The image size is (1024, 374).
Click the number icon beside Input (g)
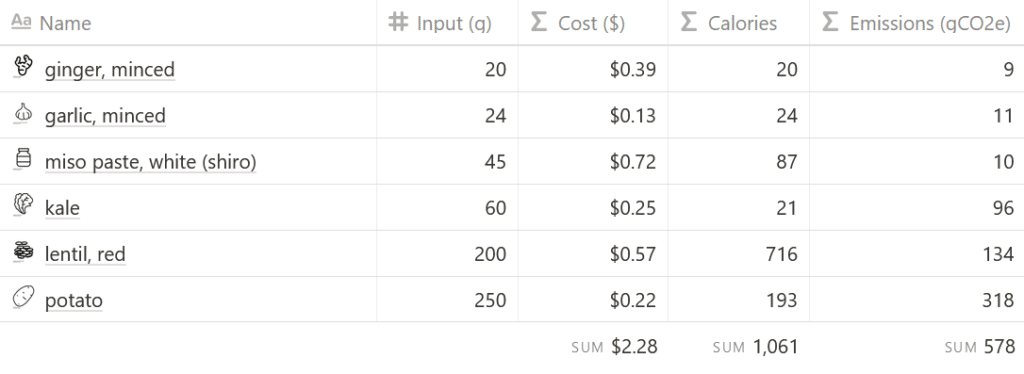coord(398,22)
